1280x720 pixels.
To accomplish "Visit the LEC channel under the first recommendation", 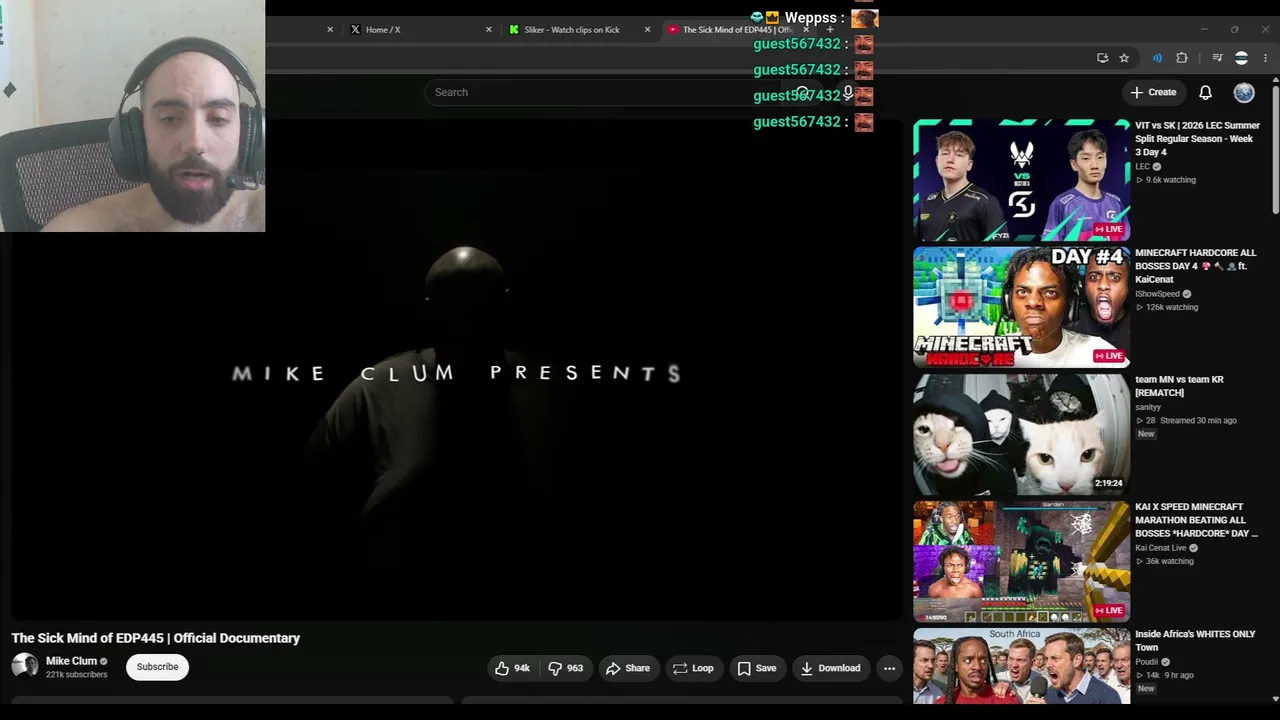I will pyautogui.click(x=1142, y=167).
